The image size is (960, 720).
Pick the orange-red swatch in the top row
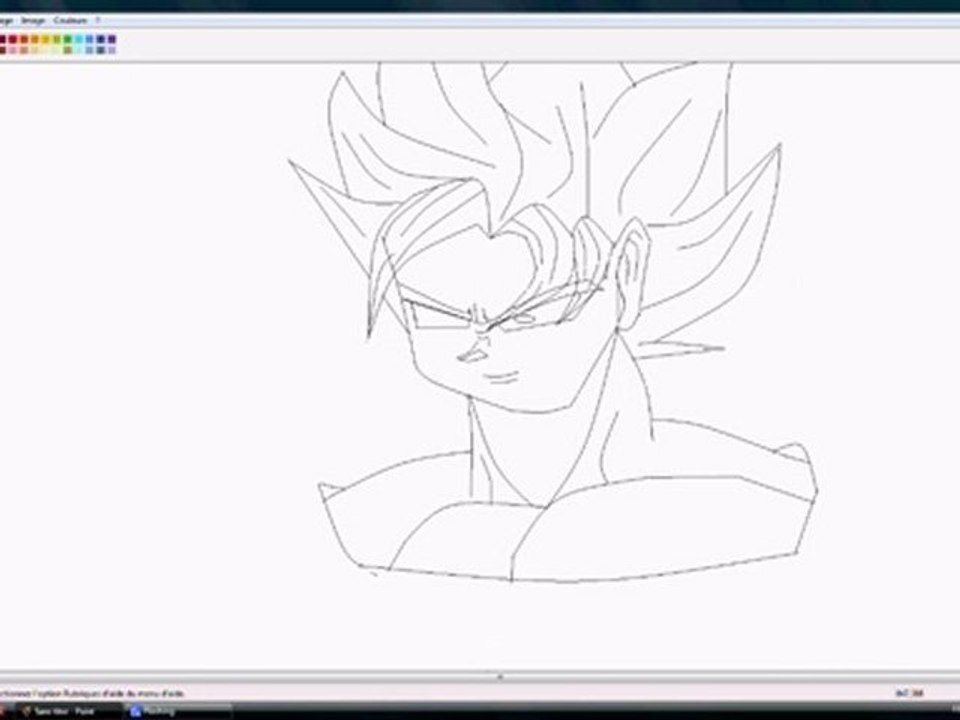tap(24, 39)
